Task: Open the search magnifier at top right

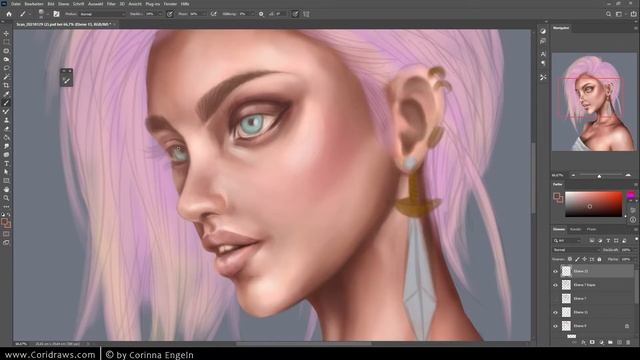Action: click(x=608, y=14)
